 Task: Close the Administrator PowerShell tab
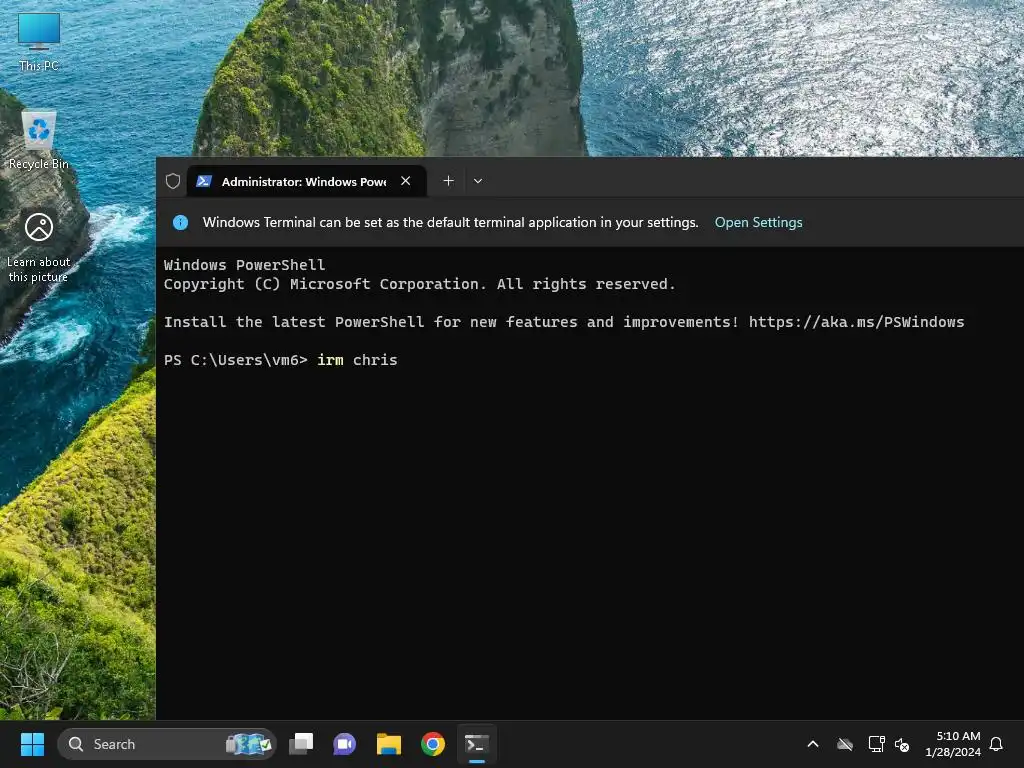click(406, 181)
